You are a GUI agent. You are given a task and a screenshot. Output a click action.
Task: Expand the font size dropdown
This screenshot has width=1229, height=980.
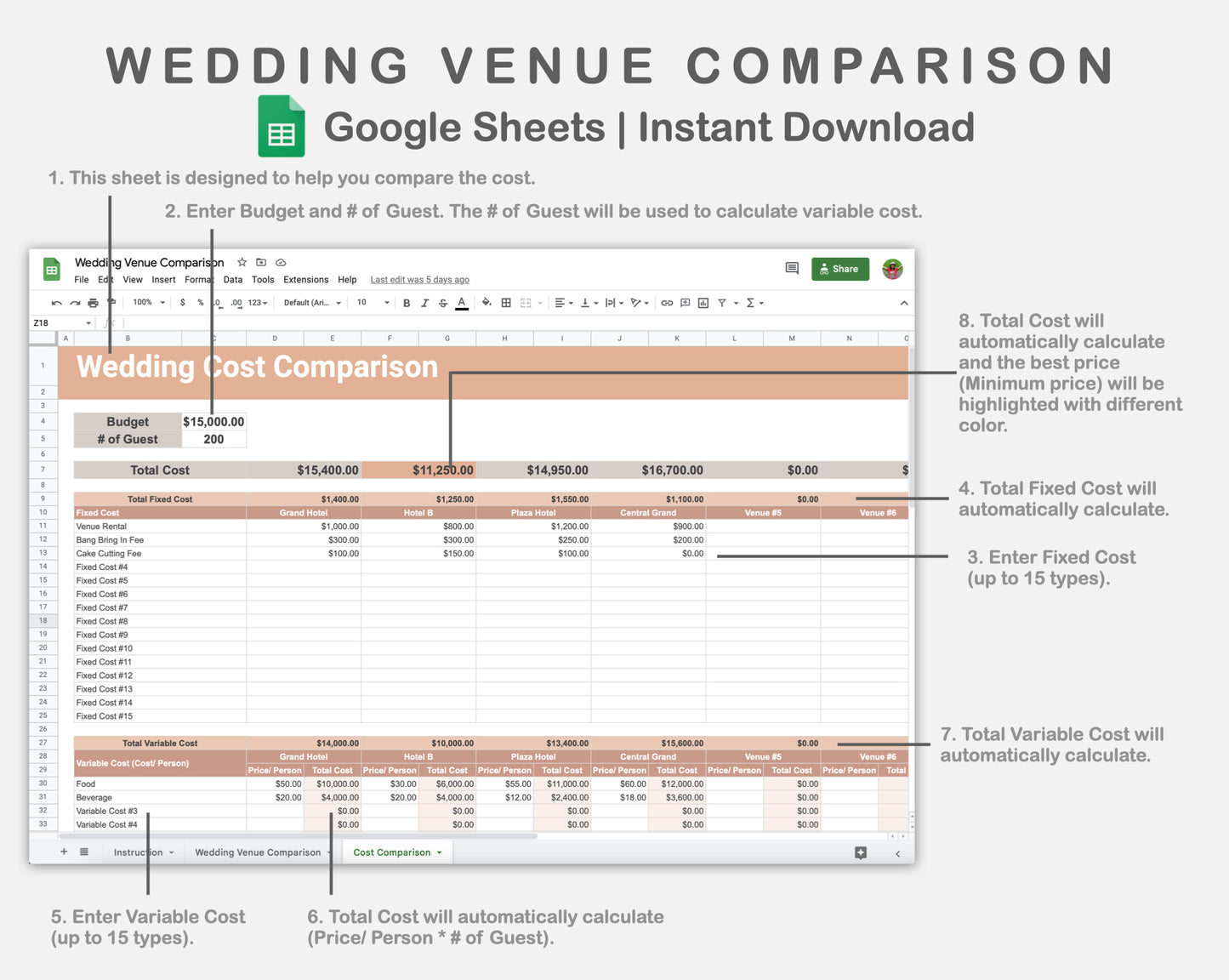coord(371,303)
